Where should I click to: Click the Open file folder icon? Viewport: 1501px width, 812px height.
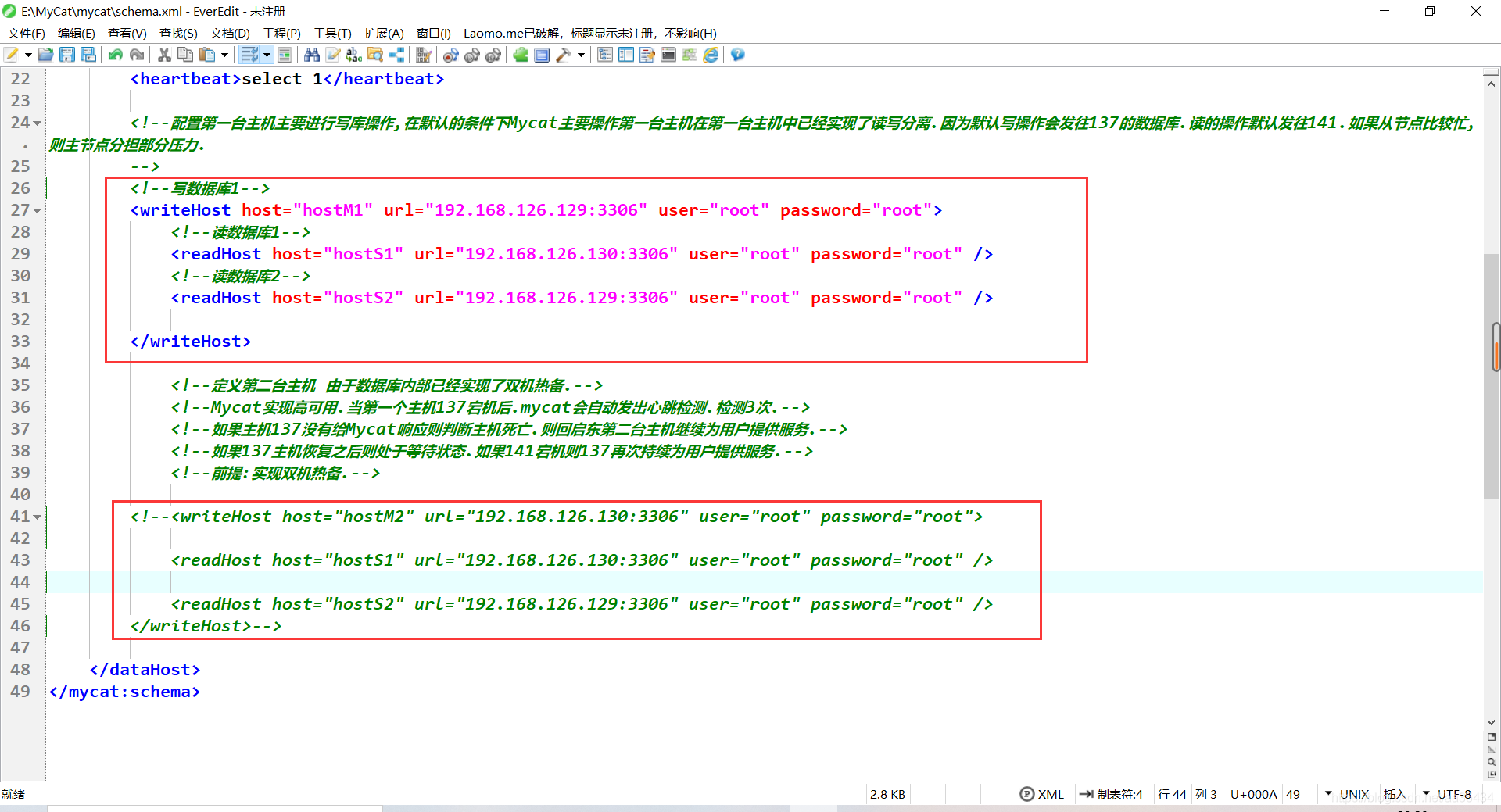(x=46, y=55)
